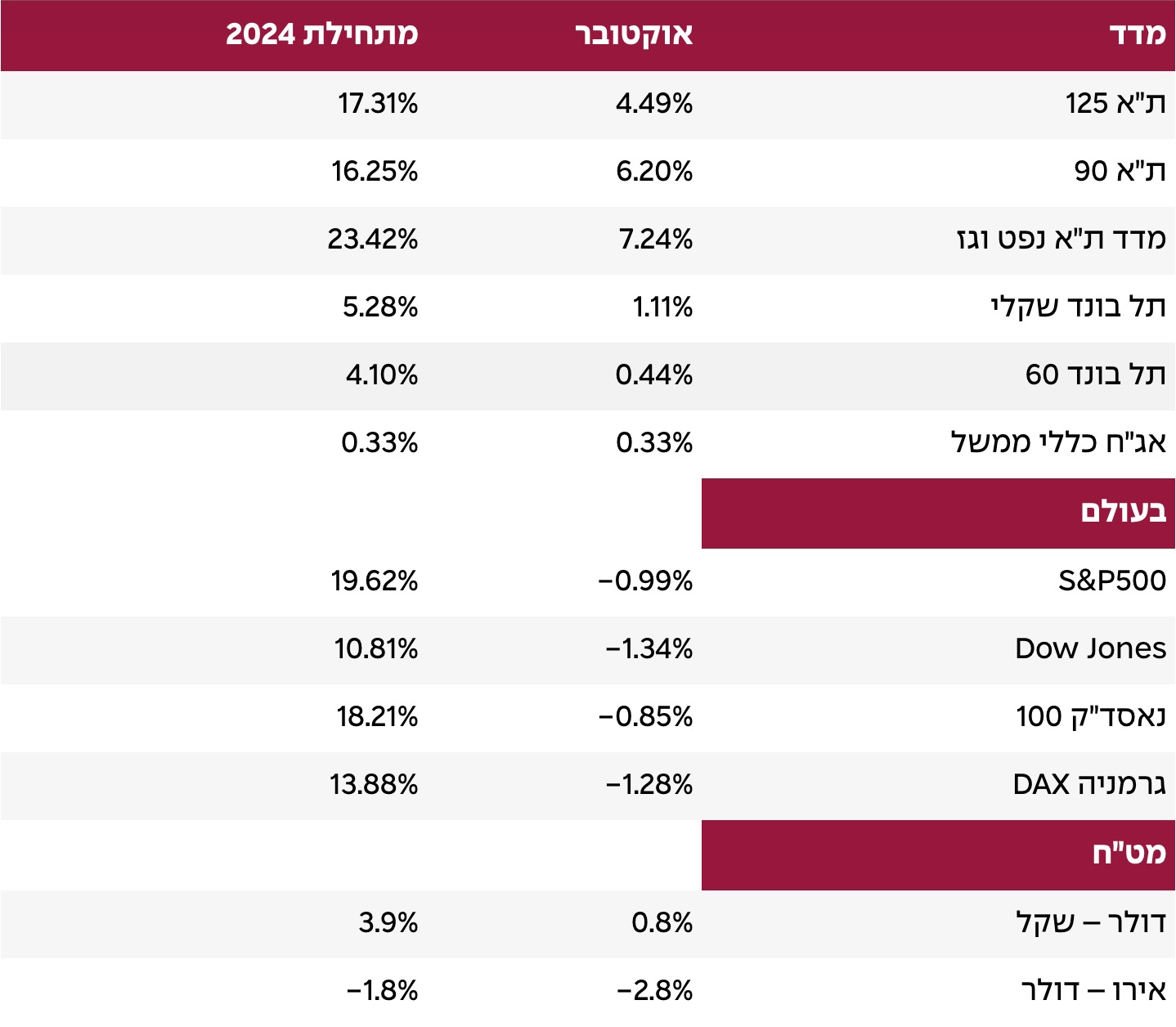Screen dimensions: 1176x1027
Task: Click ת"א 90 October value 6.20%
Action: click(654, 172)
